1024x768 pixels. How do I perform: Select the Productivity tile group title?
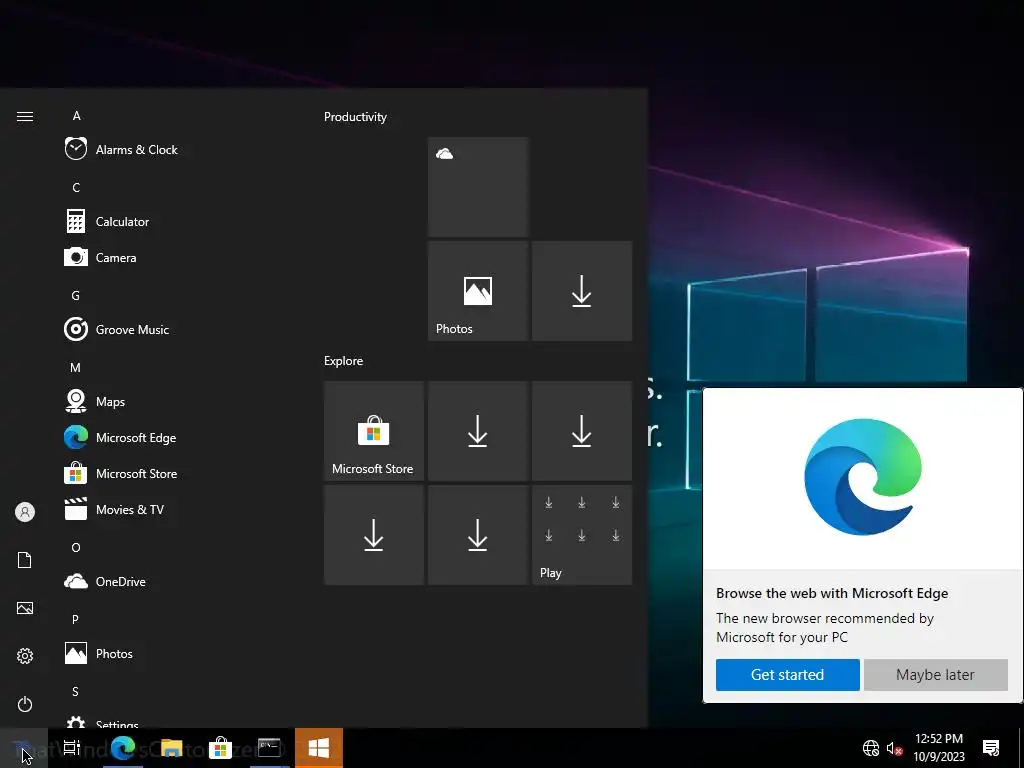point(355,117)
